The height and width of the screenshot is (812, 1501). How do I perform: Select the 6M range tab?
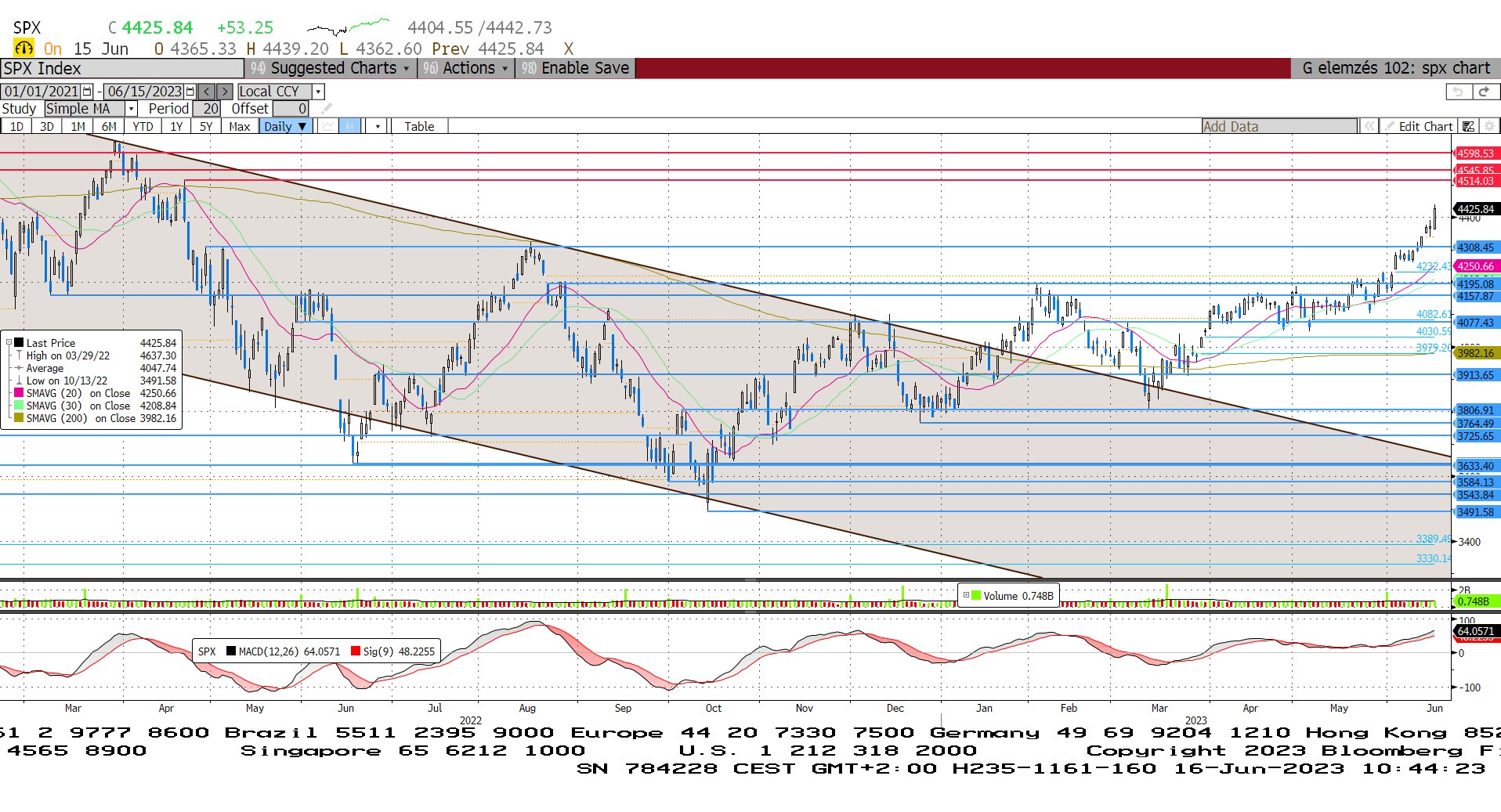(x=109, y=126)
